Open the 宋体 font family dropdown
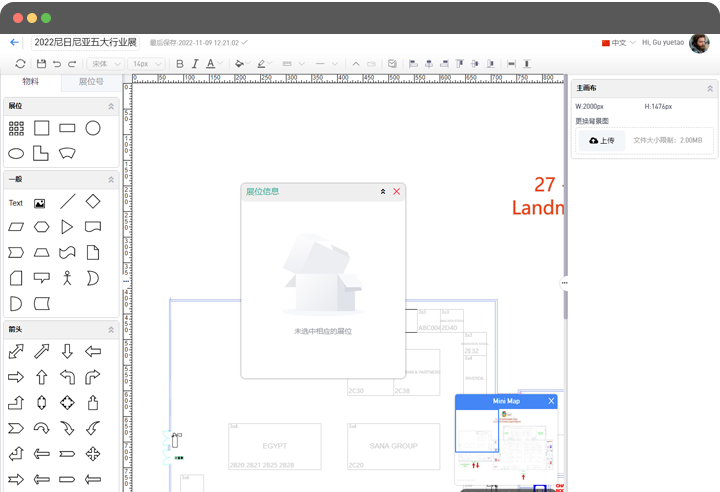 pos(105,64)
